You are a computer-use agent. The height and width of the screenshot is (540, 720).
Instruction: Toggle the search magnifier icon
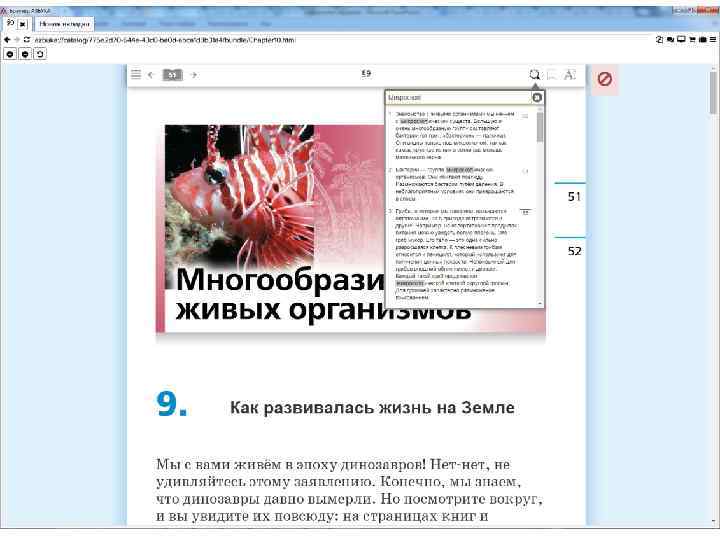point(534,75)
